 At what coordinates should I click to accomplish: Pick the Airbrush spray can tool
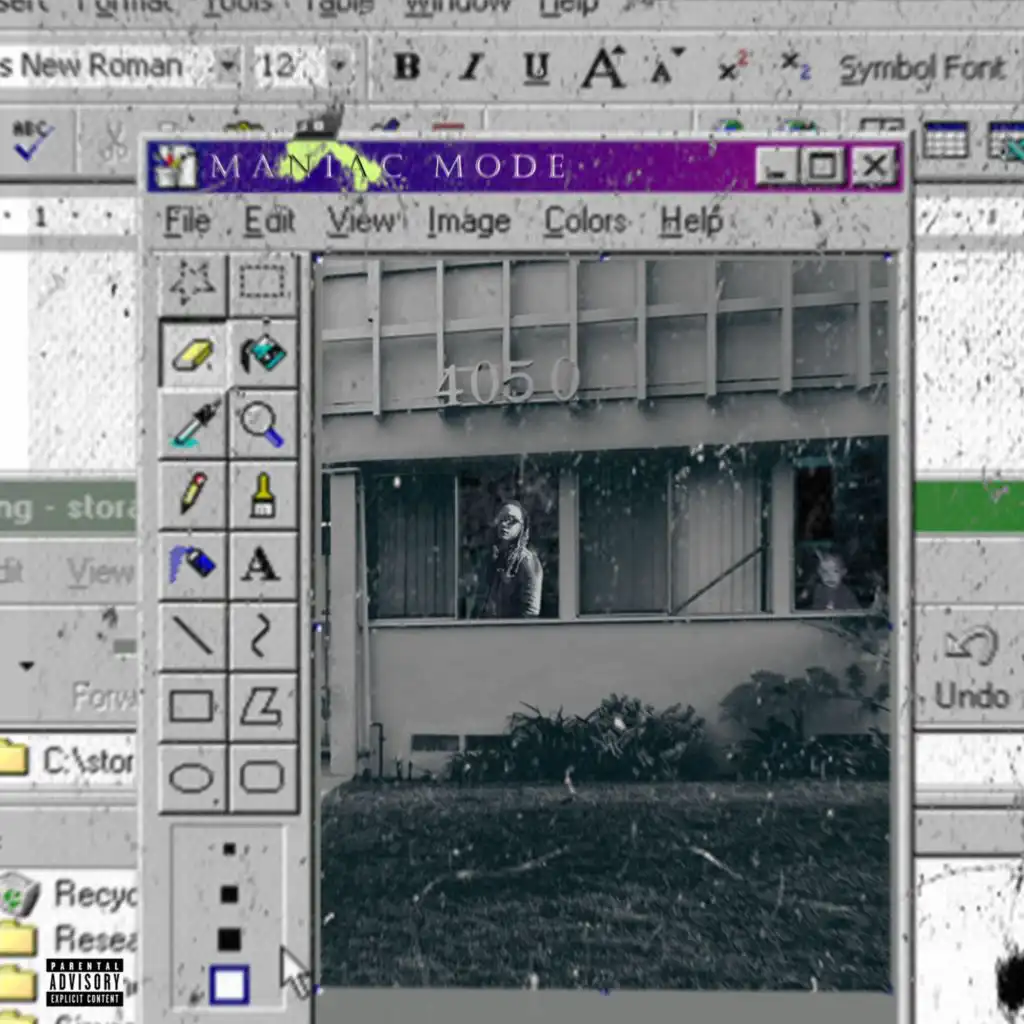pyautogui.click(x=192, y=566)
